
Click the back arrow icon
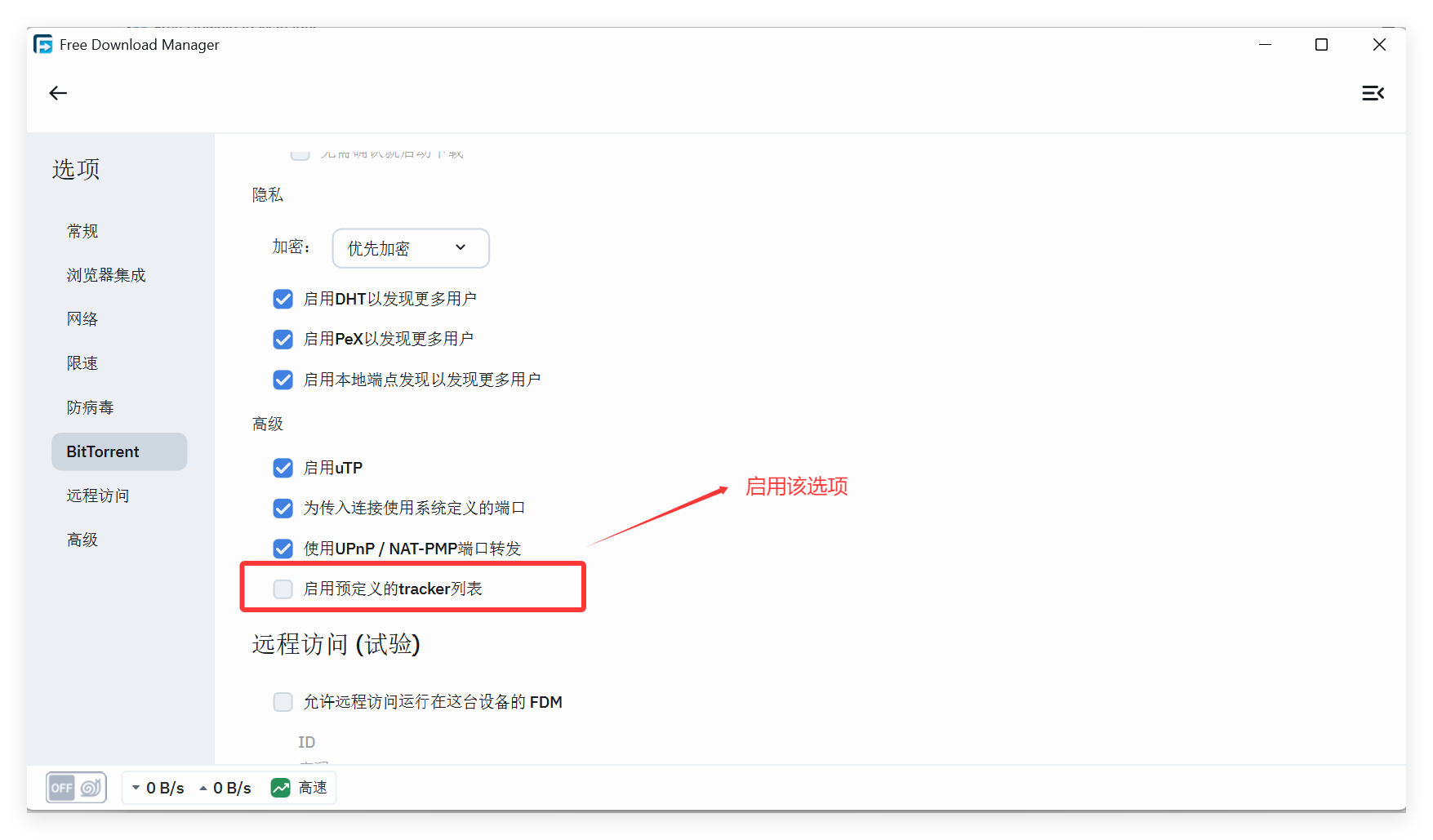tap(58, 93)
